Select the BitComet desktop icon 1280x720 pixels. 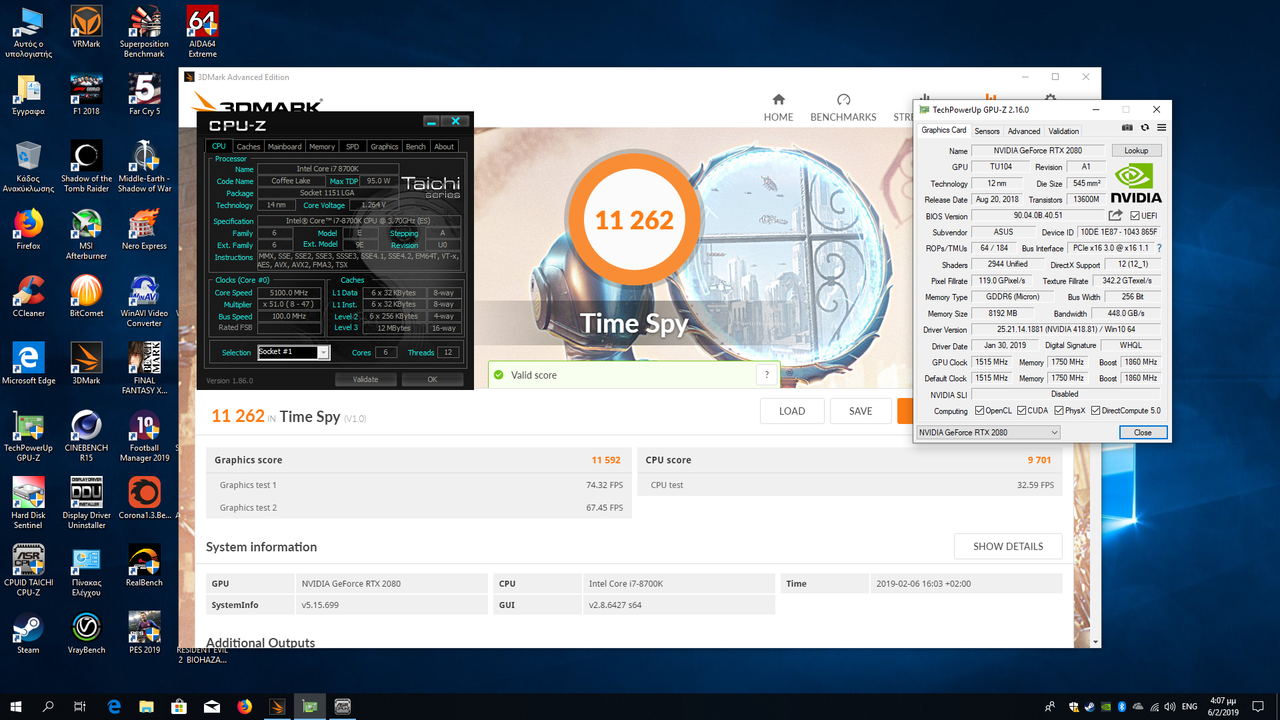86,297
